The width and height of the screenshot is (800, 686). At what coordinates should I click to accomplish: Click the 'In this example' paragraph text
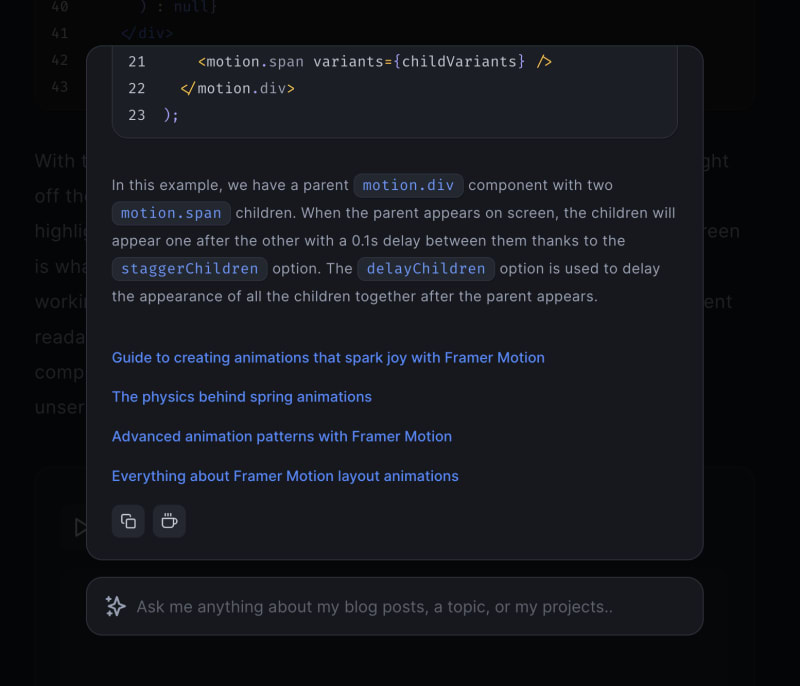[393, 241]
